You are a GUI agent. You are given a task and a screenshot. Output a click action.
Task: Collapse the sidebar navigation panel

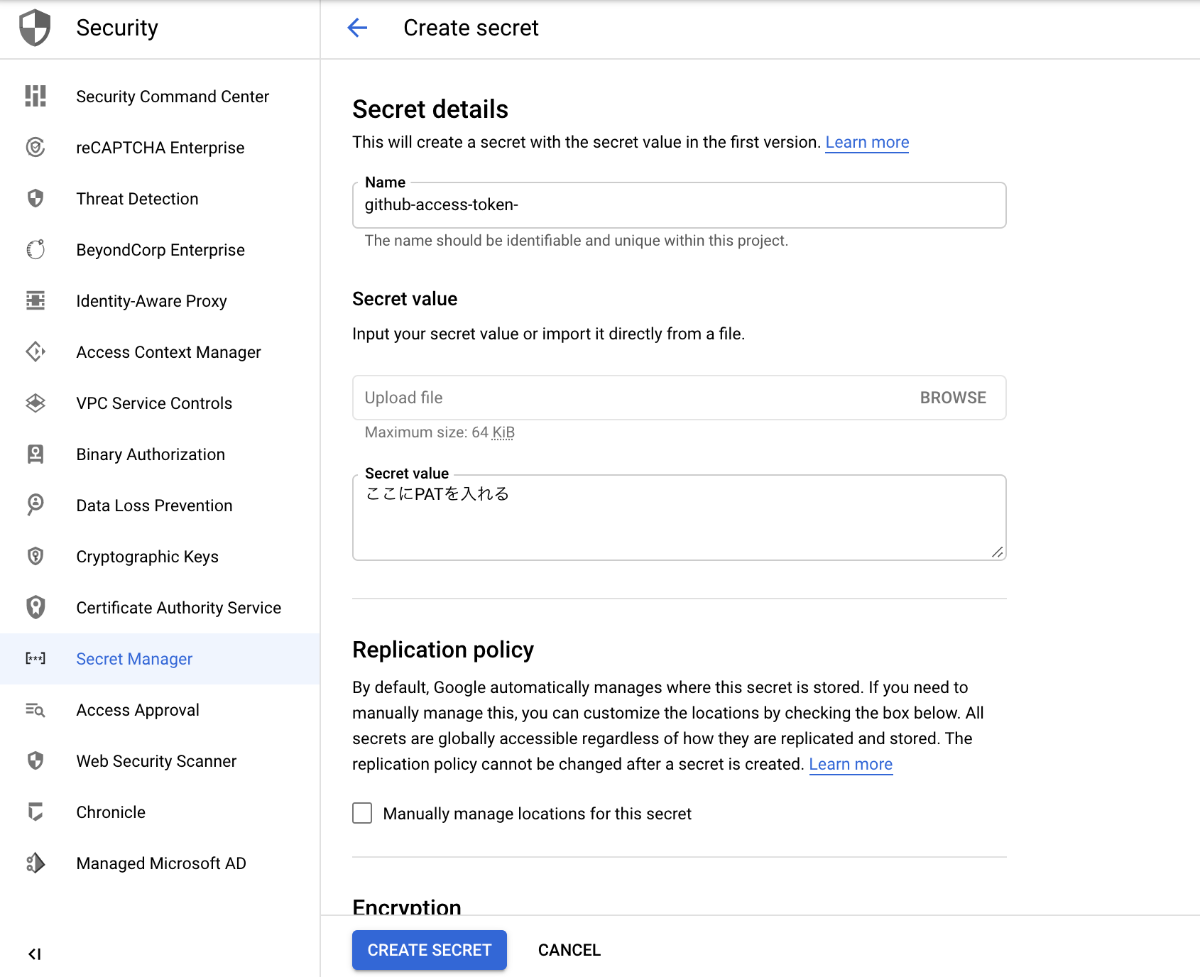[x=34, y=953]
